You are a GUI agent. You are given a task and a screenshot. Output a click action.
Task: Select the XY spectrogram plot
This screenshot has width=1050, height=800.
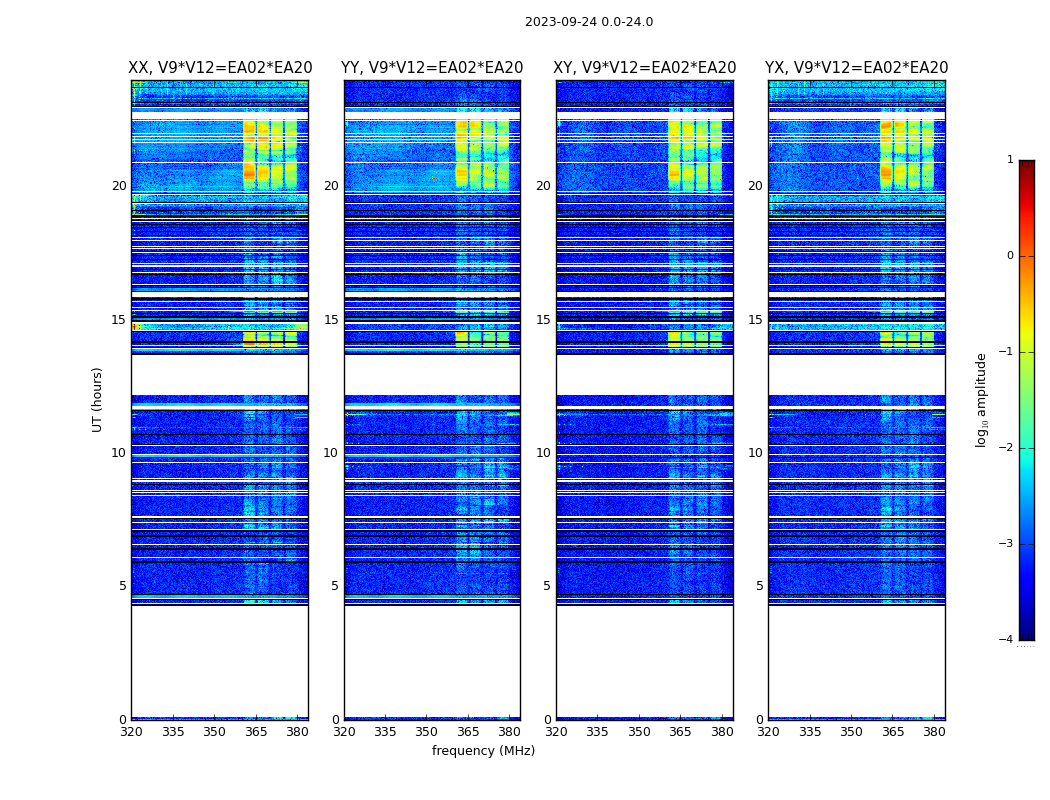[645, 400]
